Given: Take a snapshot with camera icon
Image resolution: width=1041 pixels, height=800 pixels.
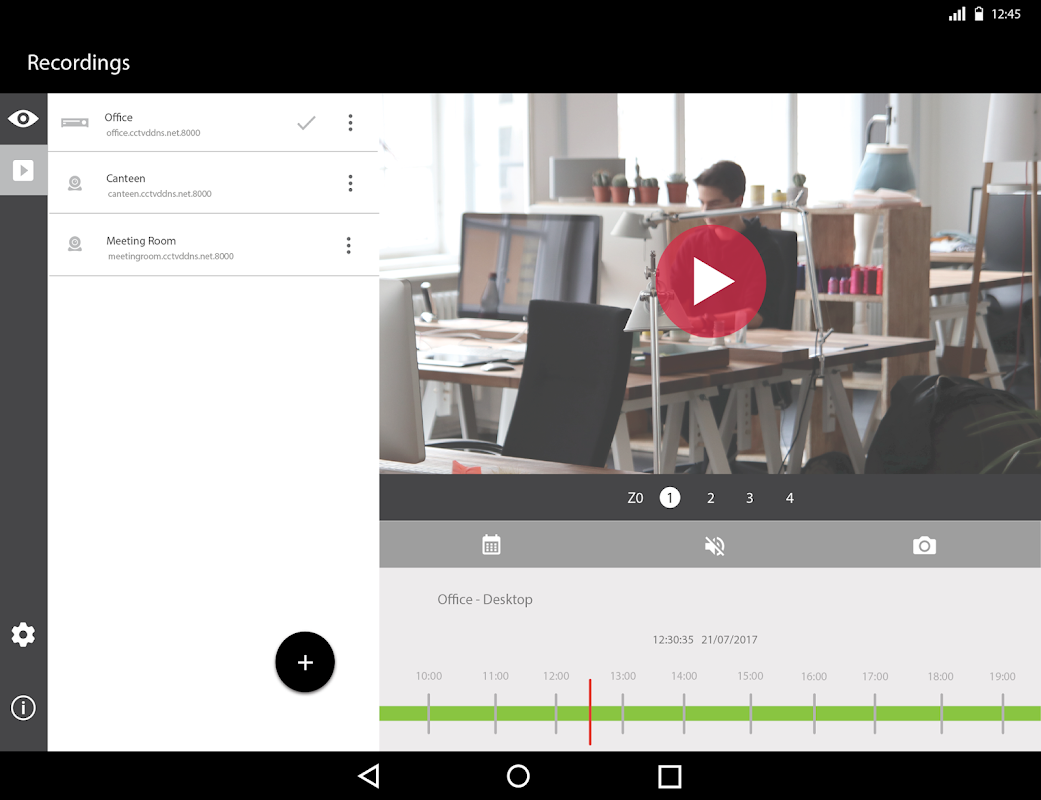Looking at the screenshot, I should [x=924, y=546].
